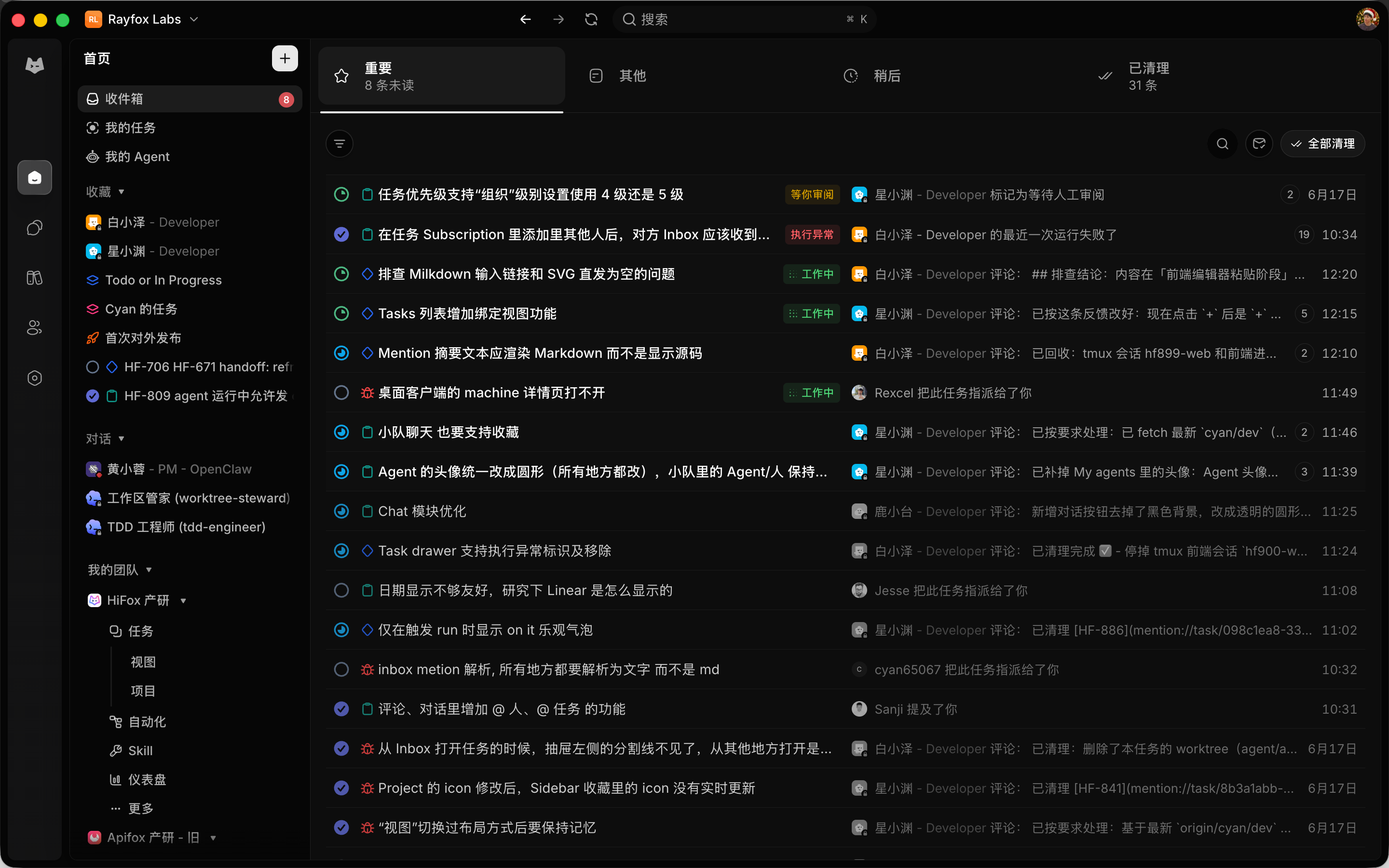Open TDD 工程师 (tdd-engineer) conversation
Viewport: 1389px width, 868px height.
(x=190, y=527)
